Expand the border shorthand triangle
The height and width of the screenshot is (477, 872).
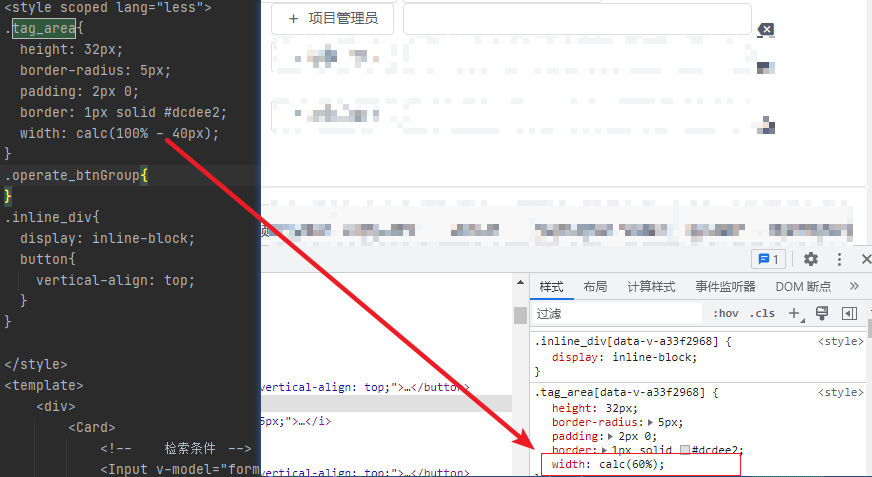pos(604,450)
